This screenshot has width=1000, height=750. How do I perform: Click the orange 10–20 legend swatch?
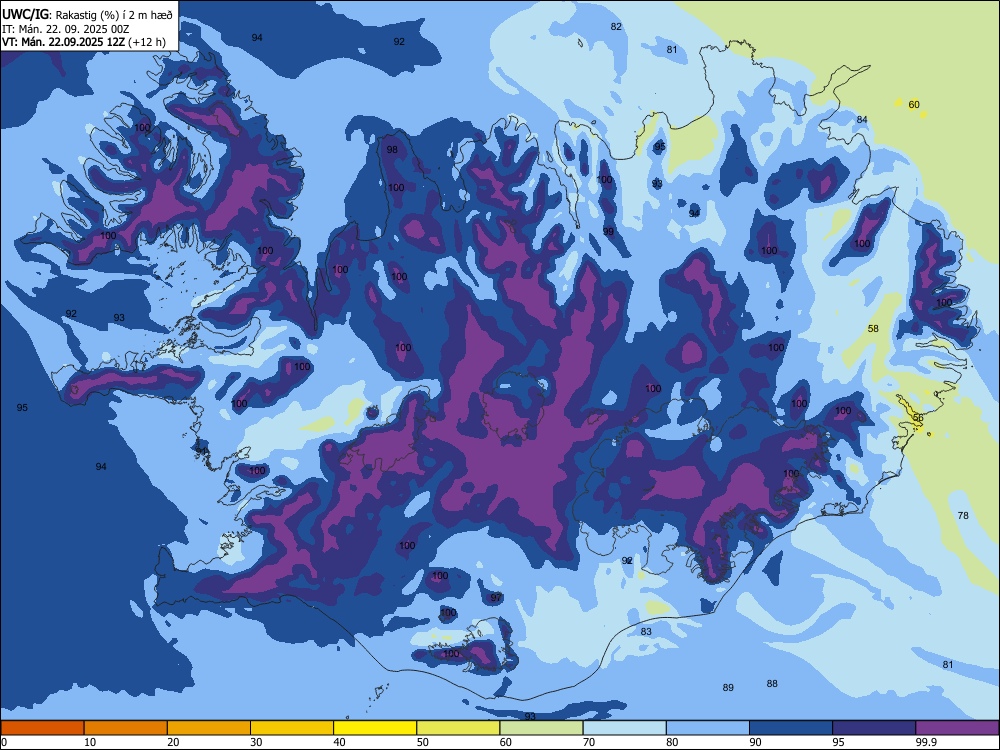126,728
